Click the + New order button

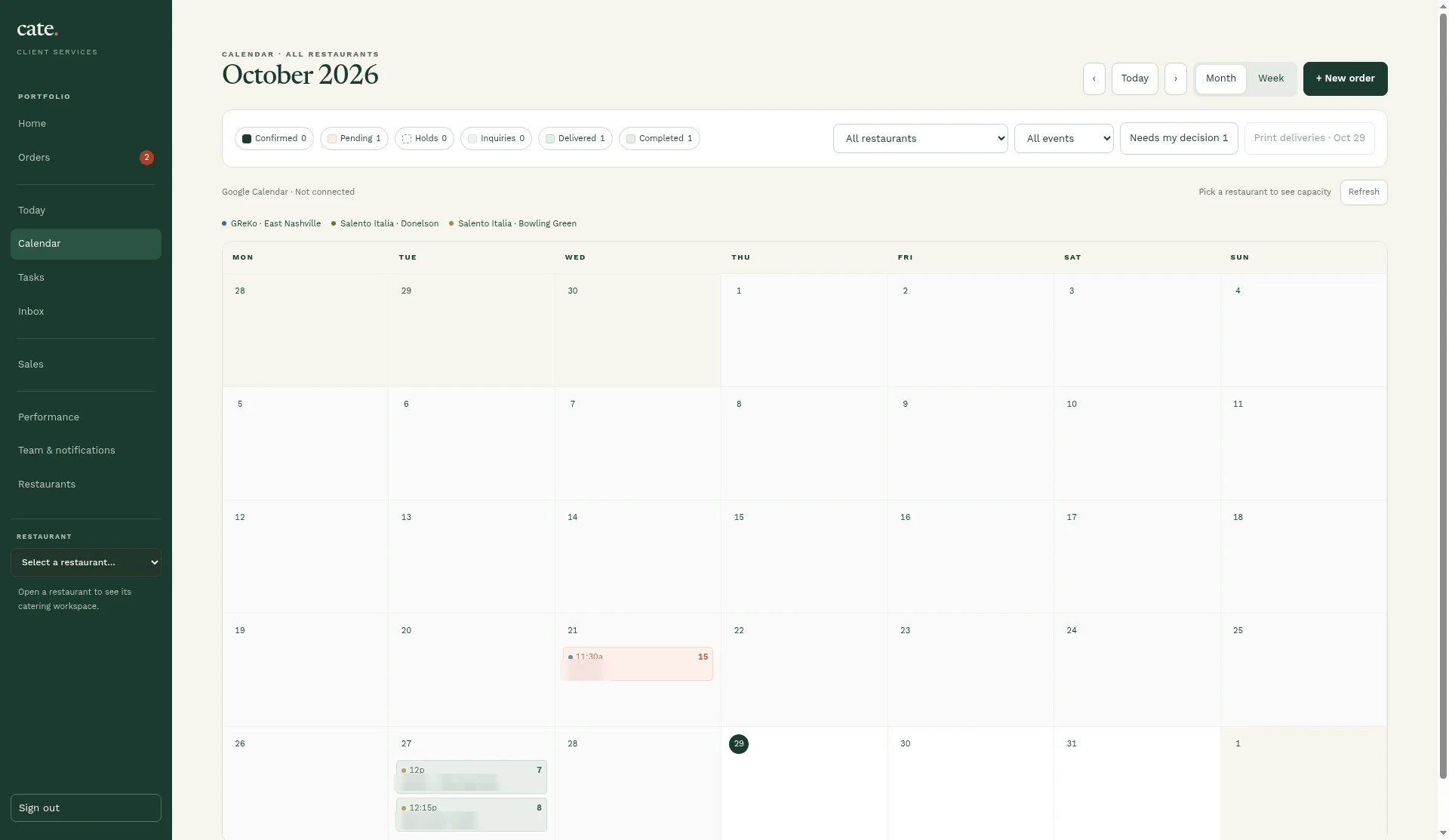point(1345,78)
